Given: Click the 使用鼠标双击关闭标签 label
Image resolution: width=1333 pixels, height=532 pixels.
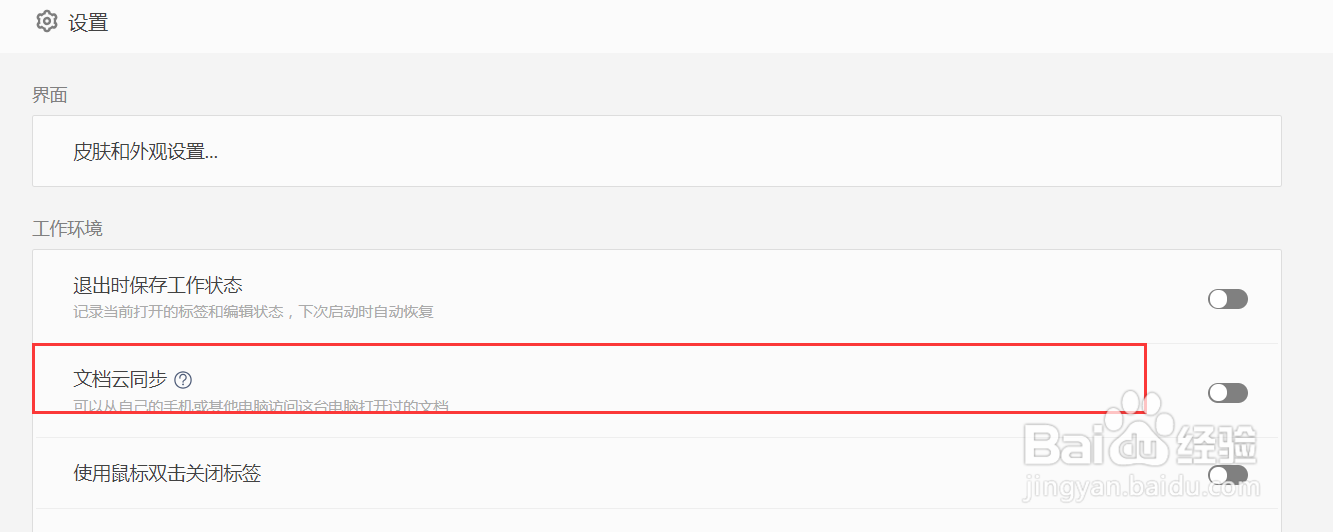Looking at the screenshot, I should point(167,473).
